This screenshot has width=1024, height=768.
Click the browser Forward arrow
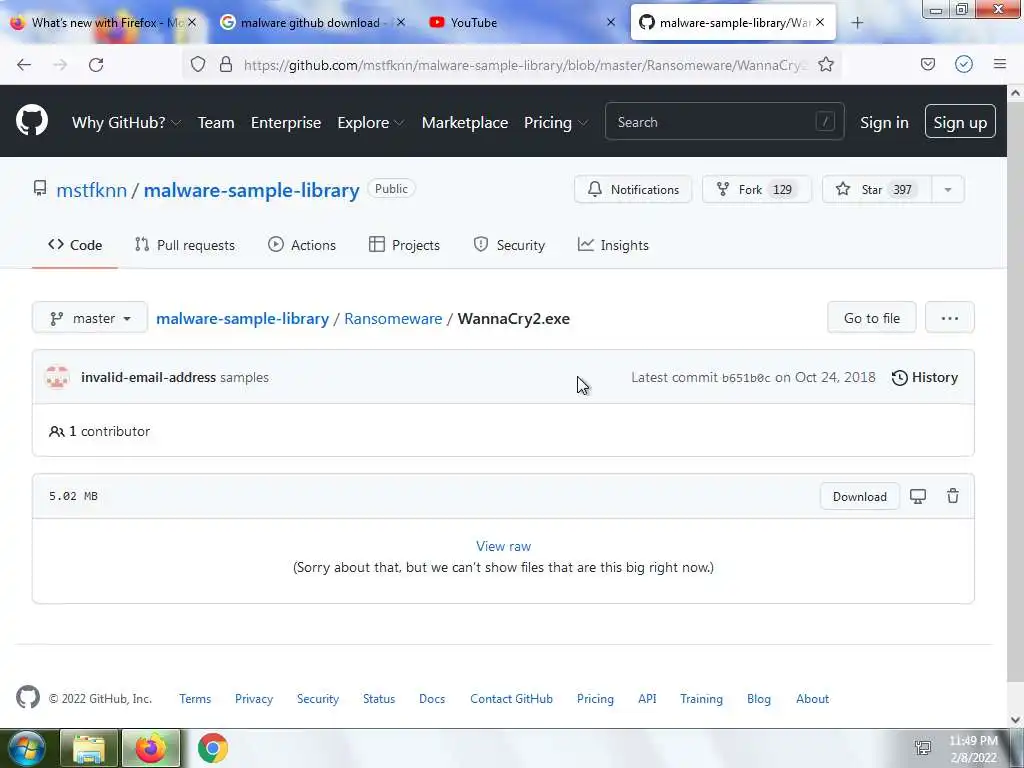pyautogui.click(x=60, y=64)
